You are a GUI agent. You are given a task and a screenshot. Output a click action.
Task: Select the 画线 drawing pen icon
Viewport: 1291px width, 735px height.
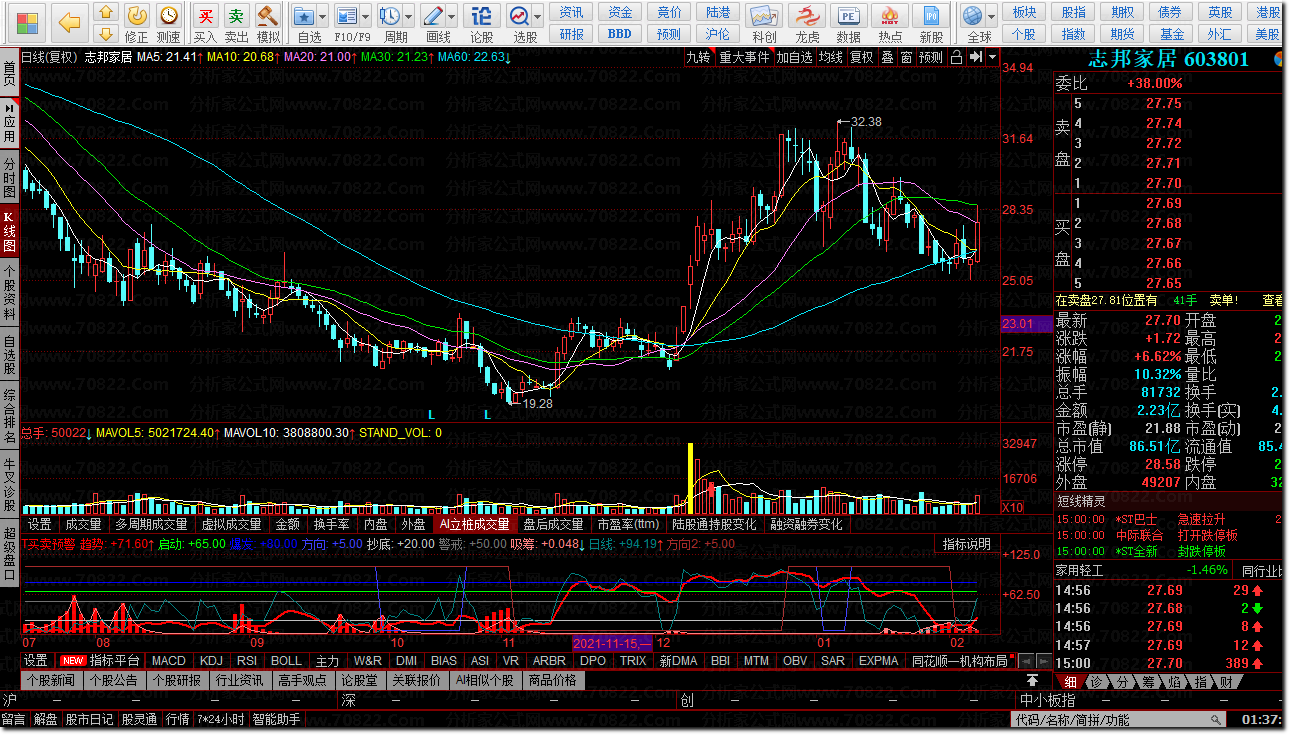[x=432, y=16]
